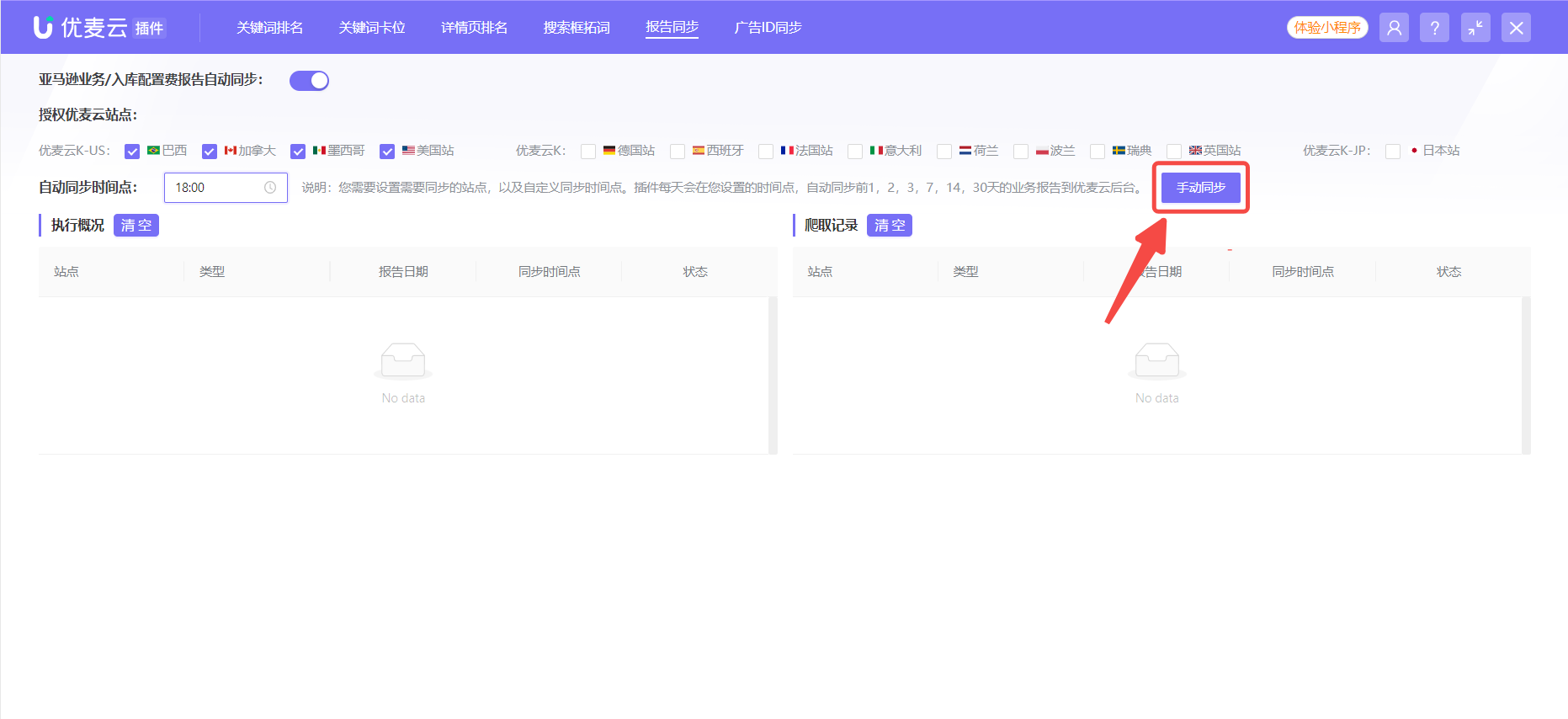
Task: Click 报告日期 header in 执行概况 table
Action: (x=403, y=272)
